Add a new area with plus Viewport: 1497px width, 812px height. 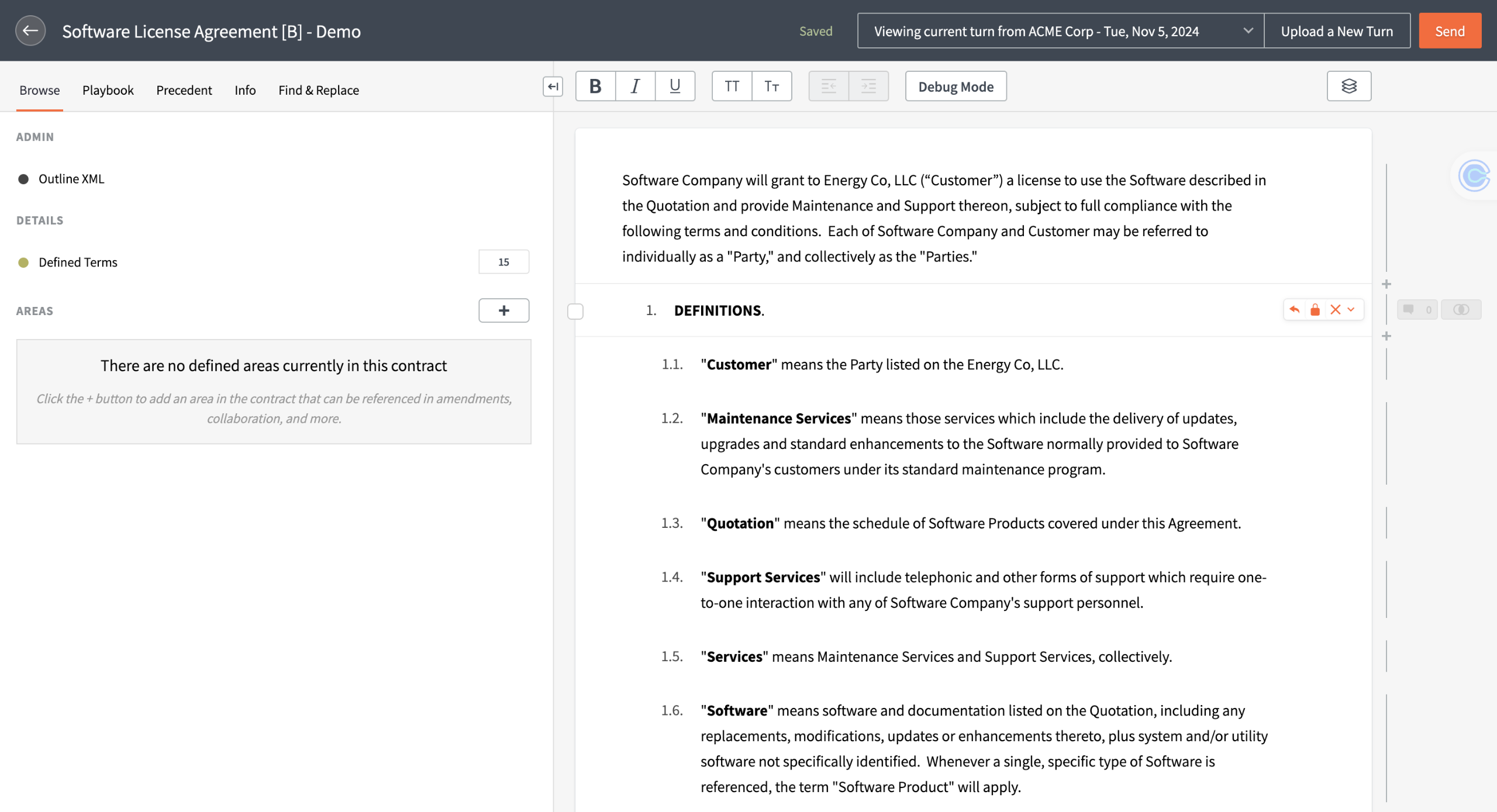[503, 310]
